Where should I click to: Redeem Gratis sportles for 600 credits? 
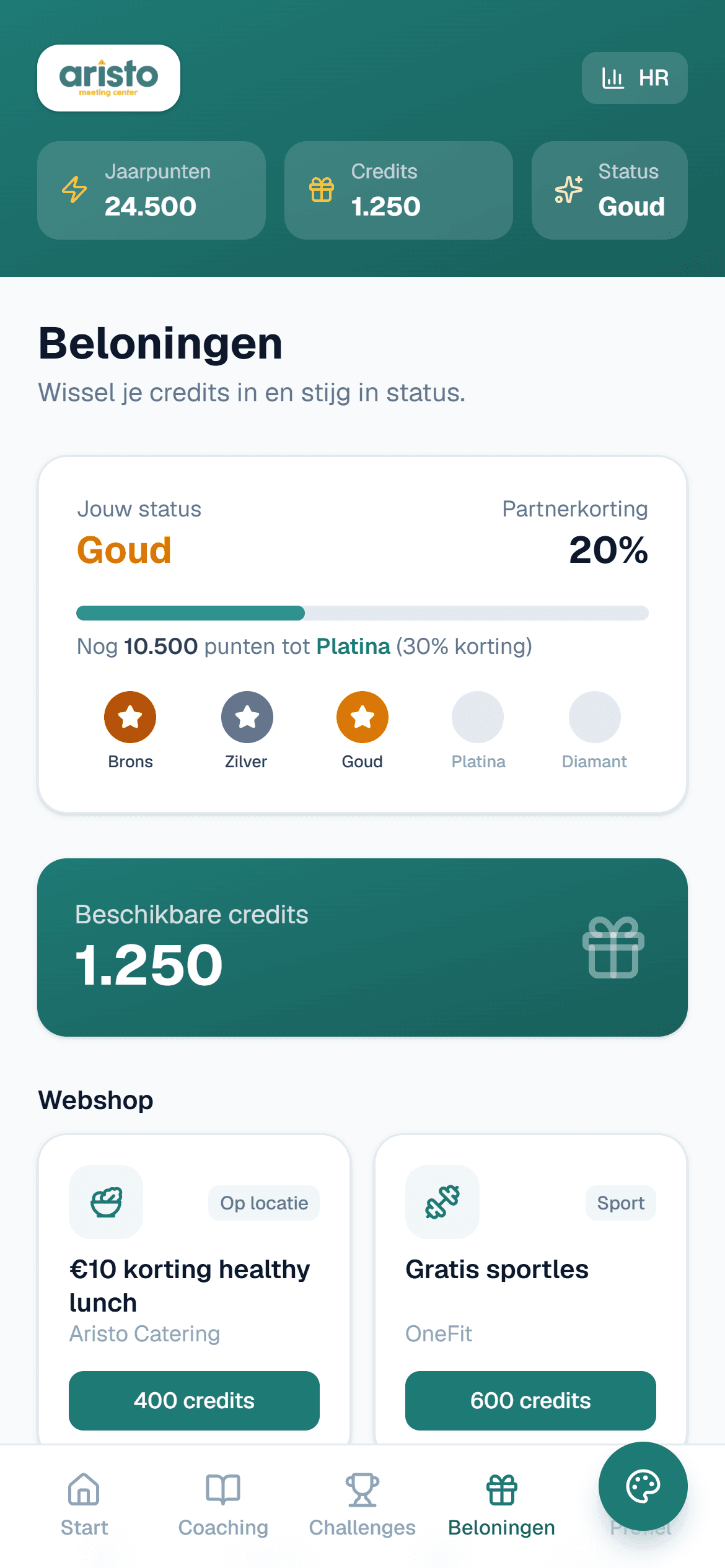530,1401
